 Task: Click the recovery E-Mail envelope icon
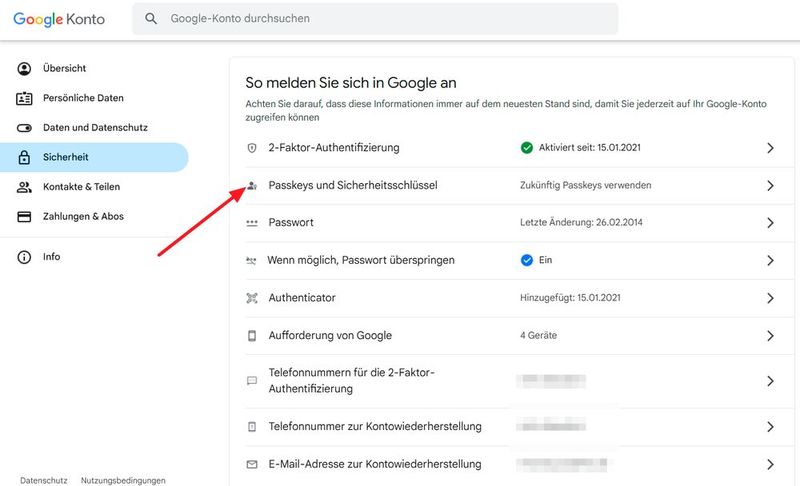[252, 465]
